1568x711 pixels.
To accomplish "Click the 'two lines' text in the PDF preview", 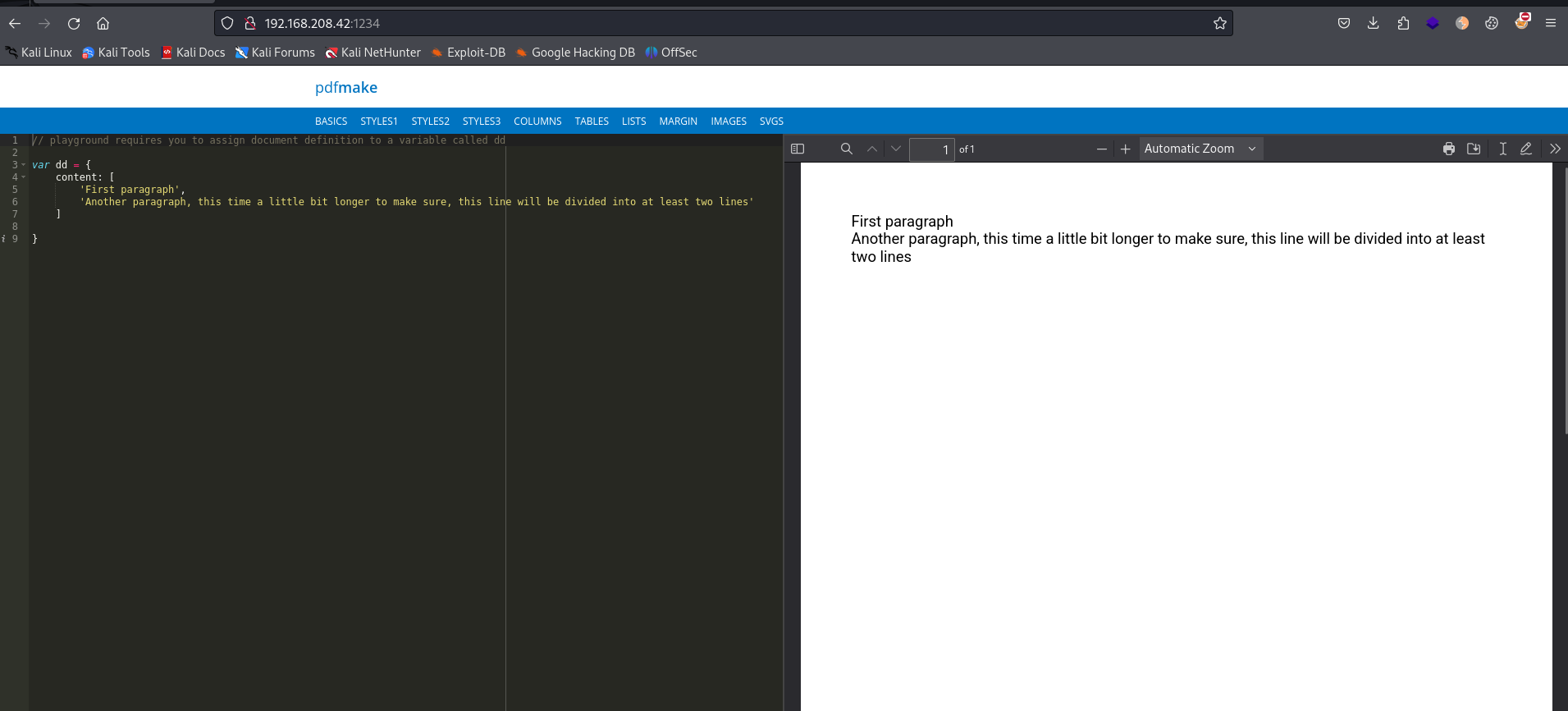I will [x=881, y=257].
